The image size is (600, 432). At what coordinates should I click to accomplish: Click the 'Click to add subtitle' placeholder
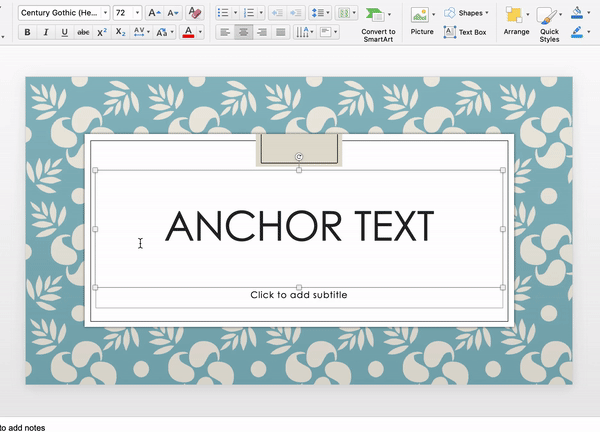[x=299, y=295]
